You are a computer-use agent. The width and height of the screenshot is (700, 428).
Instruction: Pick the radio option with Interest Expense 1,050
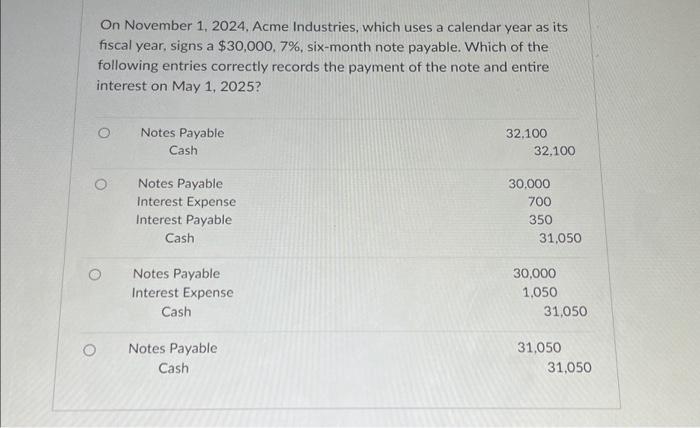point(95,274)
